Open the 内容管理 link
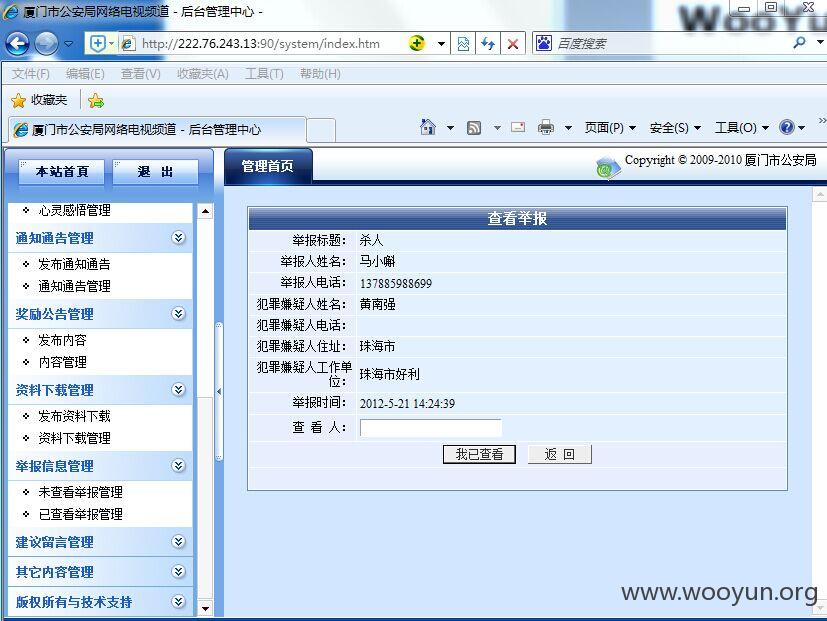Viewport: 827px width, 621px height. [x=62, y=362]
